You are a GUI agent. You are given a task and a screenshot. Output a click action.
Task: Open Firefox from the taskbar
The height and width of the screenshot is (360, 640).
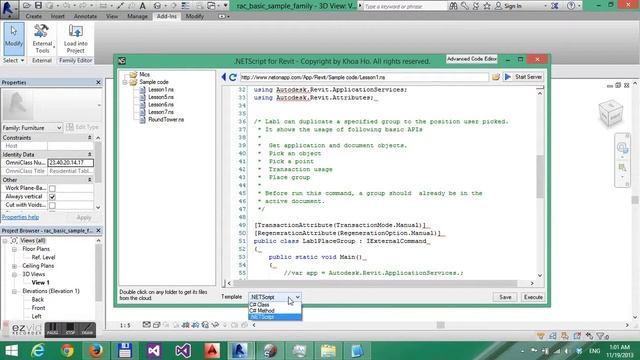(96, 351)
